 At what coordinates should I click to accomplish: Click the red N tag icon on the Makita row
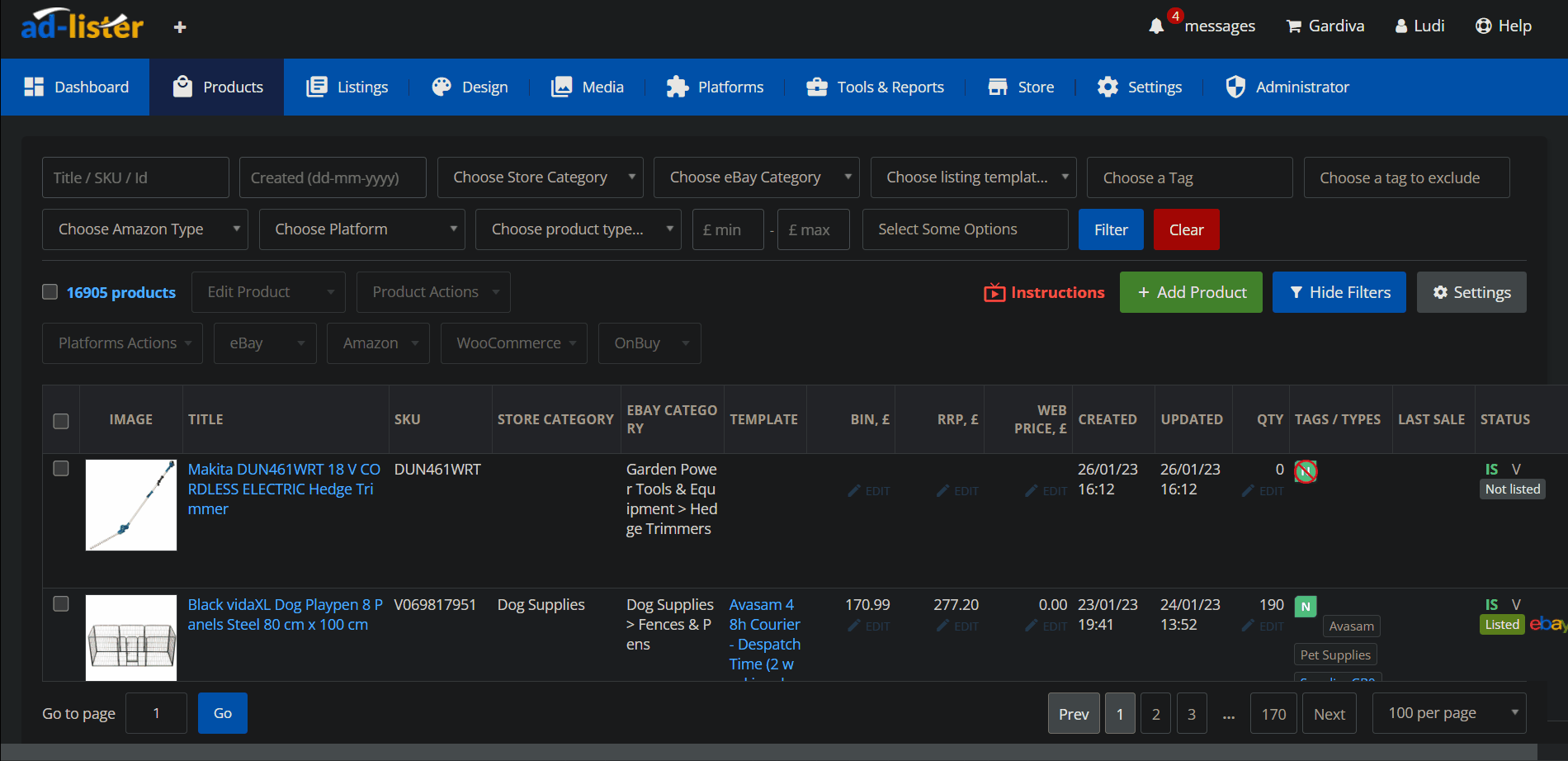pyautogui.click(x=1306, y=471)
